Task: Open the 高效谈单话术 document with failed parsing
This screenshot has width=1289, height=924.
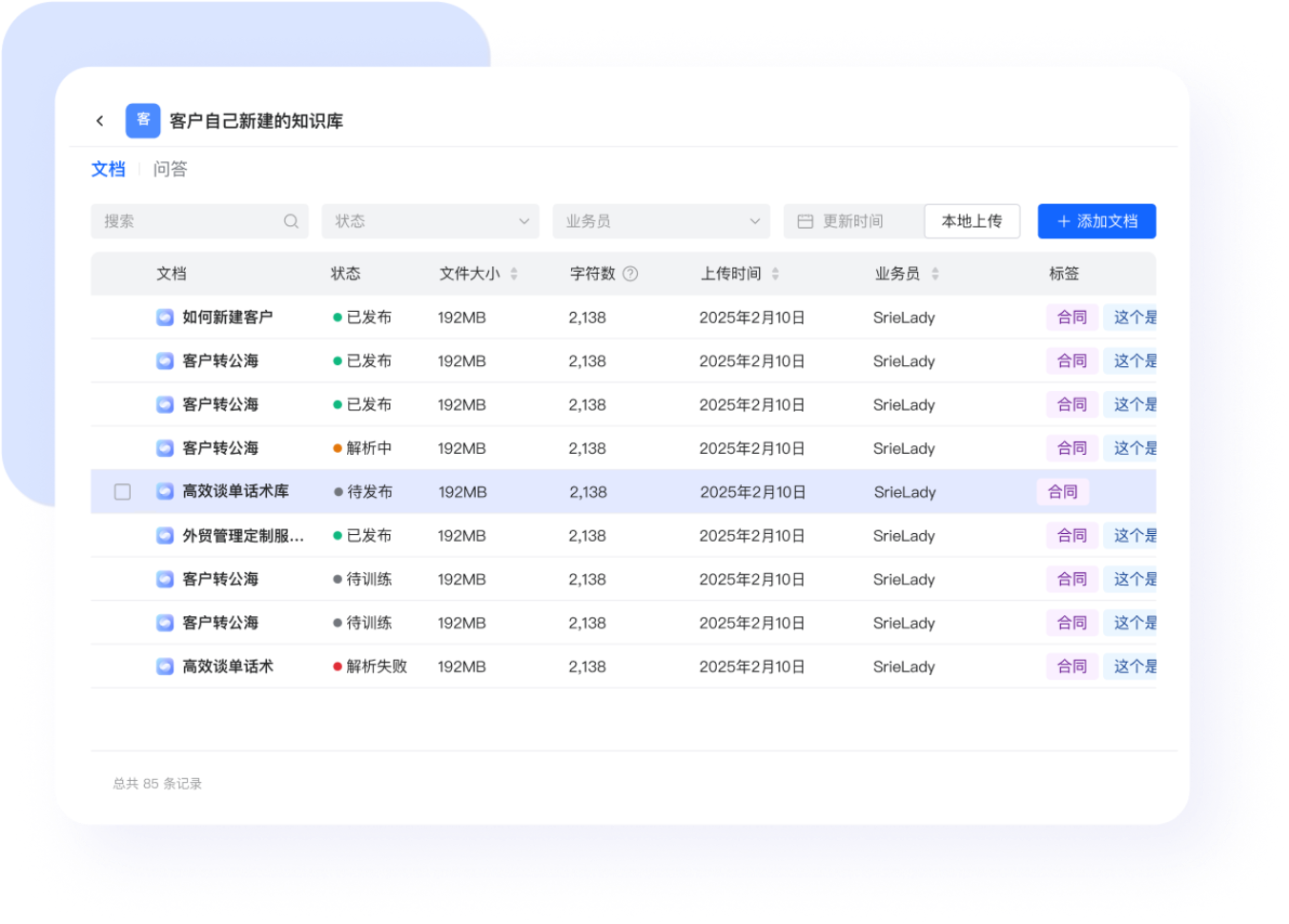Action: (228, 667)
